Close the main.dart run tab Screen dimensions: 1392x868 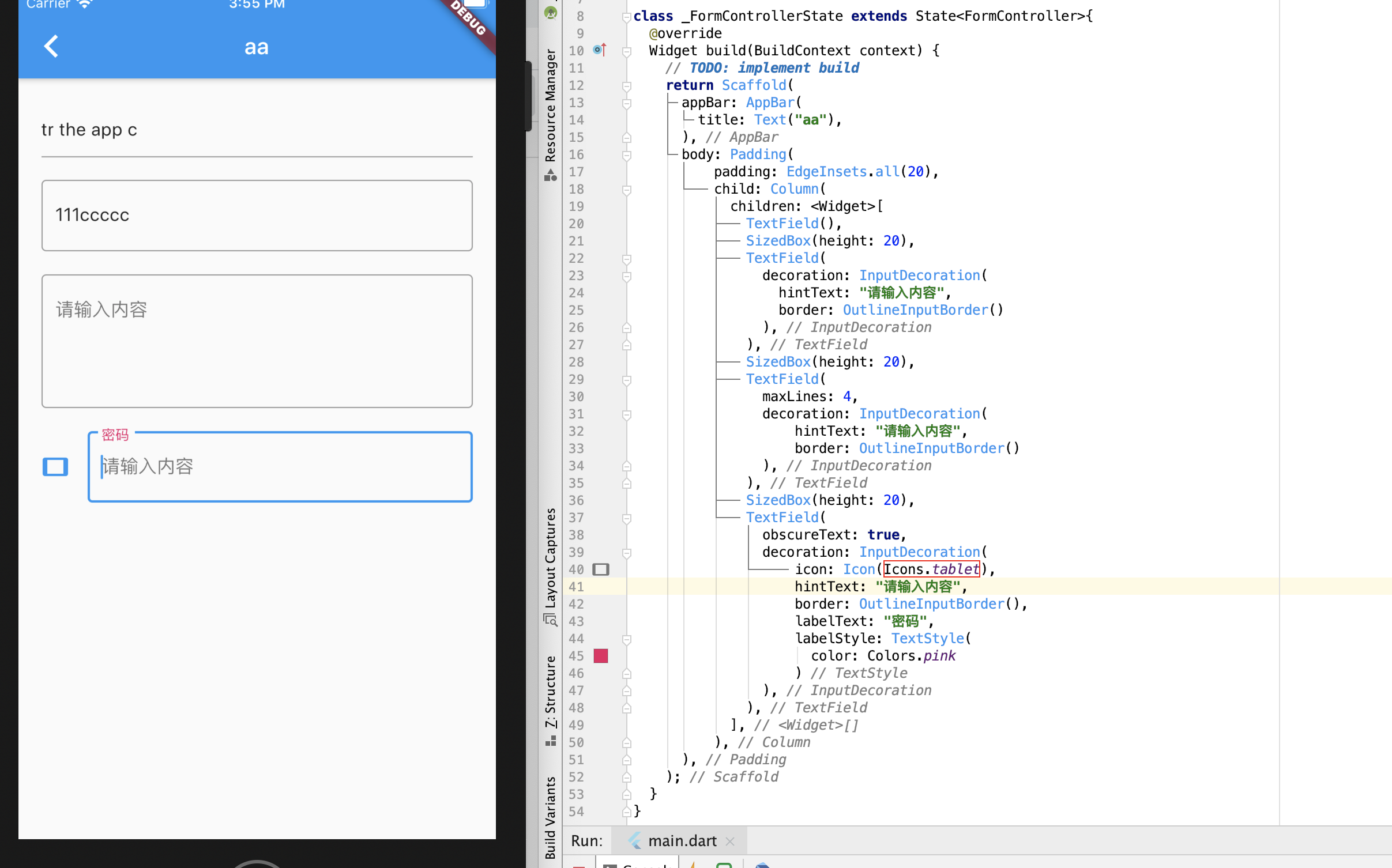coord(730,841)
